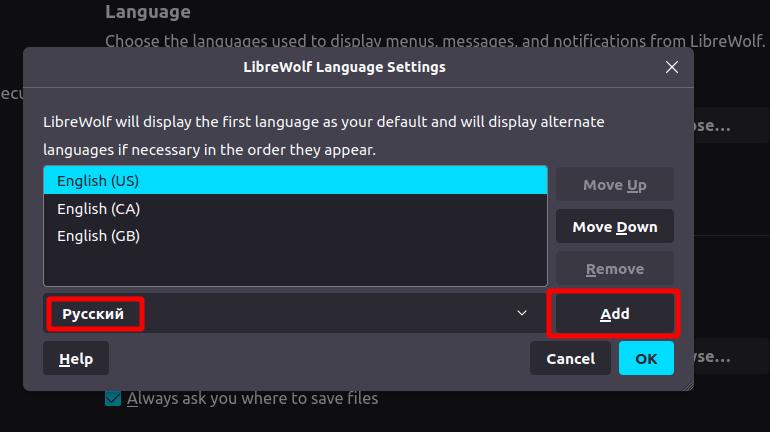Click the Move Up button

point(614,185)
